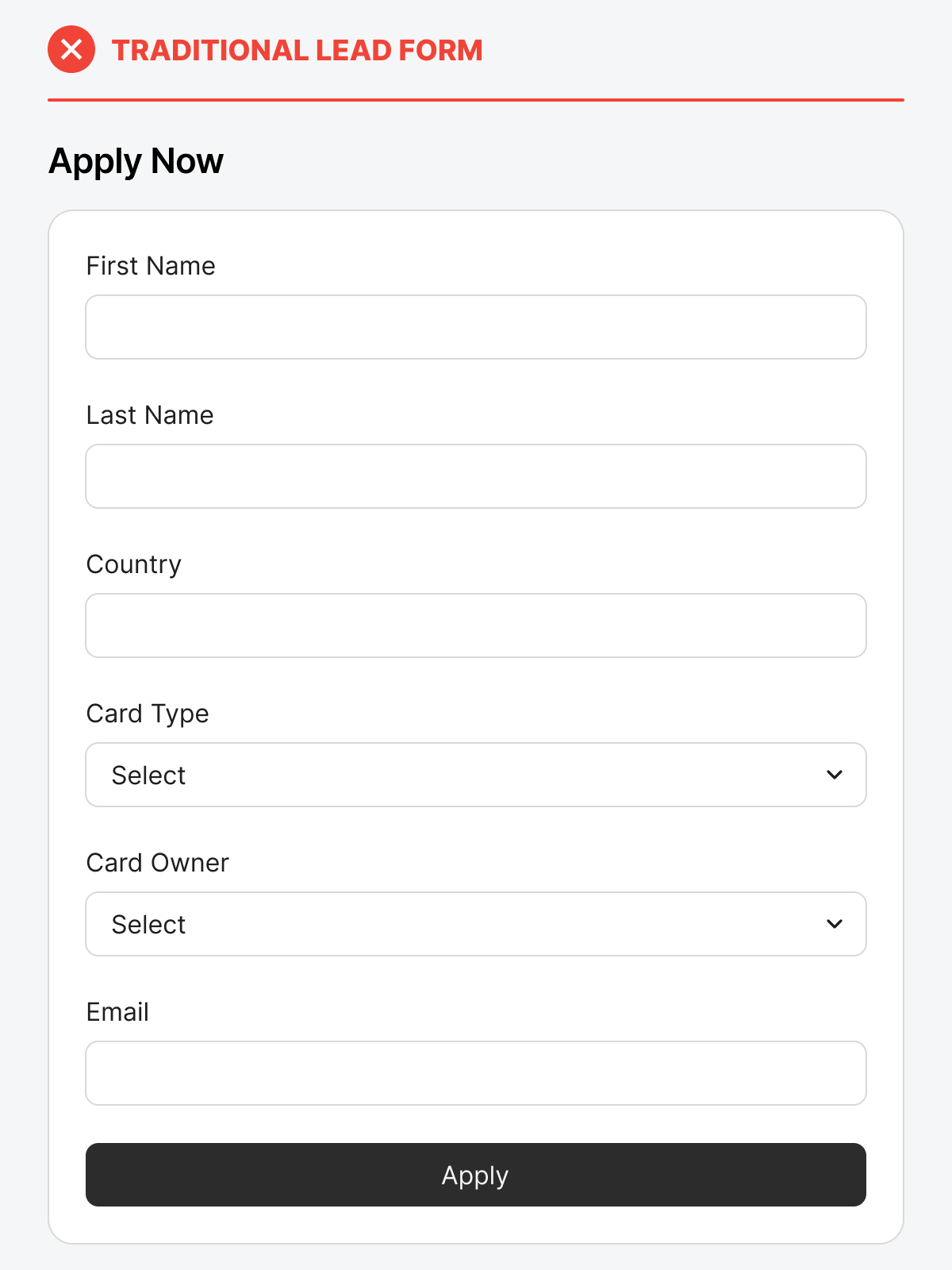Click the Apply Now title text
Screen dimensions: 952x1270
136,161
